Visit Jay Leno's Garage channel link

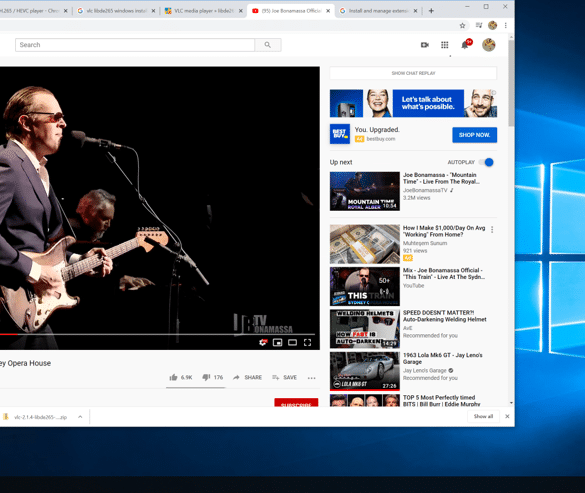(425, 370)
